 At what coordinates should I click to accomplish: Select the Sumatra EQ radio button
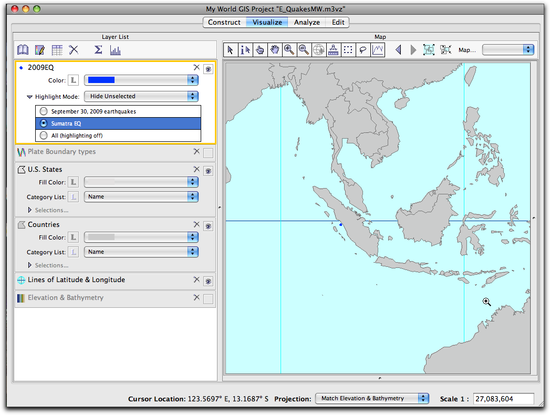[x=43, y=123]
